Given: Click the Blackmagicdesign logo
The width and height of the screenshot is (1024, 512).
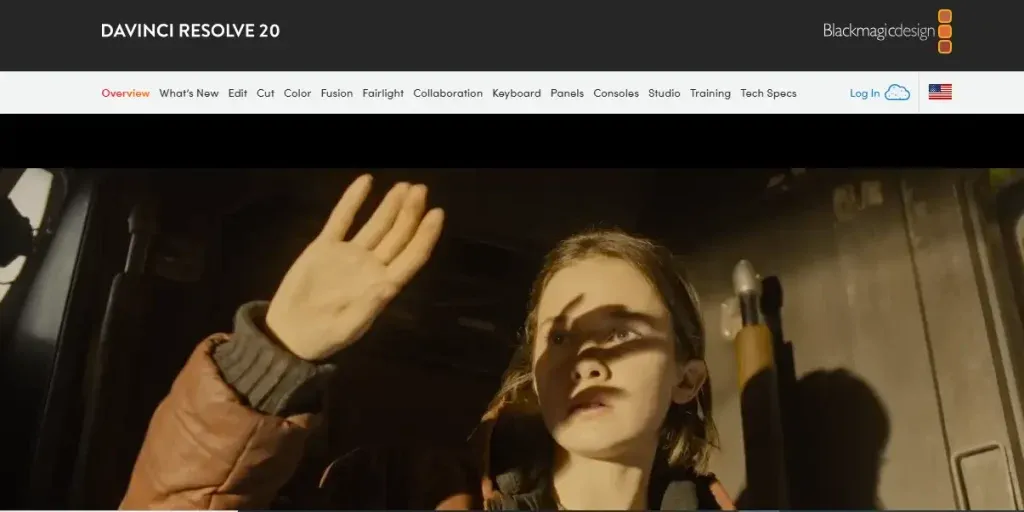Looking at the screenshot, I should (x=887, y=31).
